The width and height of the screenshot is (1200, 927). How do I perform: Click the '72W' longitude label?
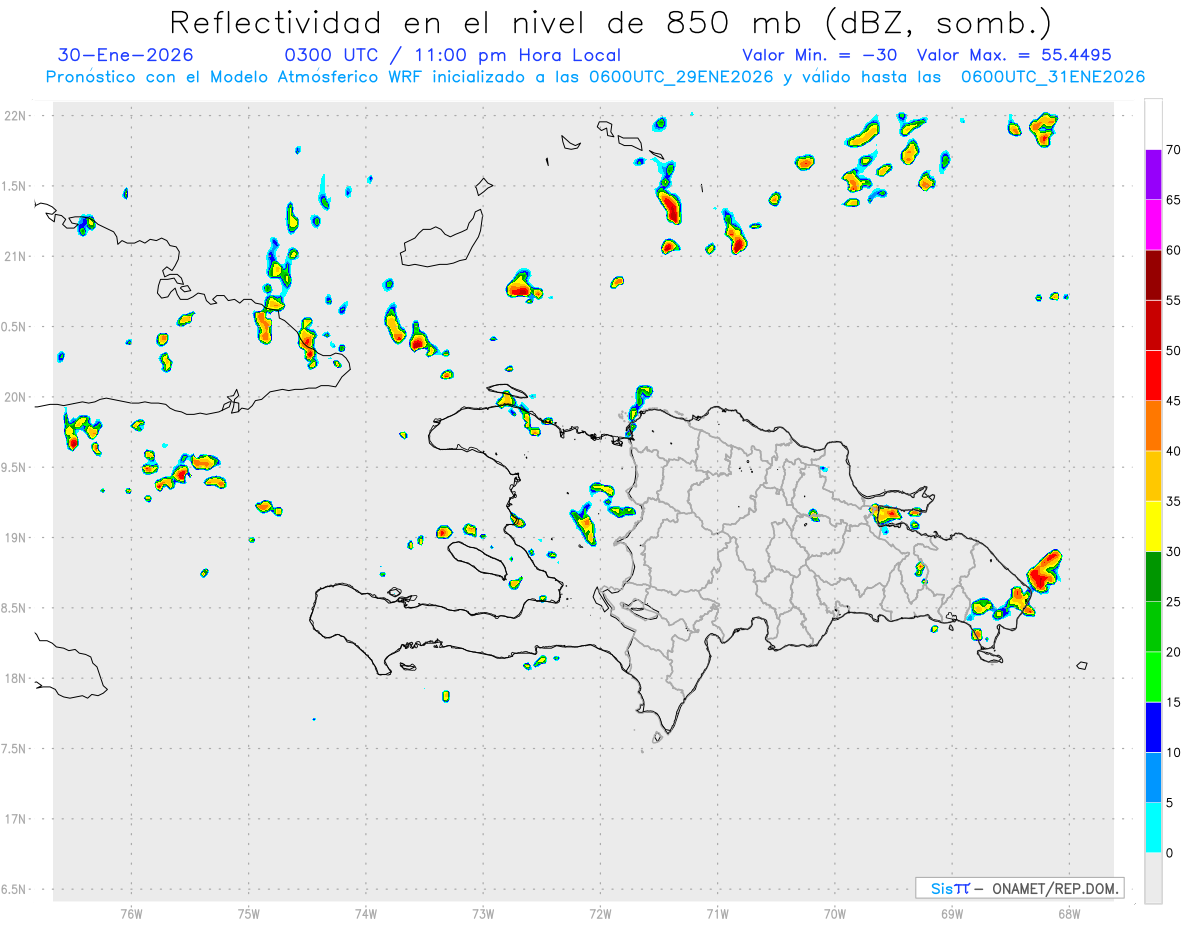[x=600, y=913]
